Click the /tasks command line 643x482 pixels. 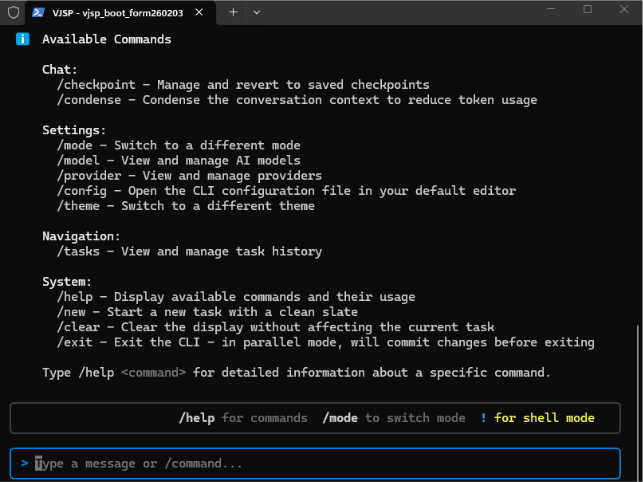tap(189, 251)
